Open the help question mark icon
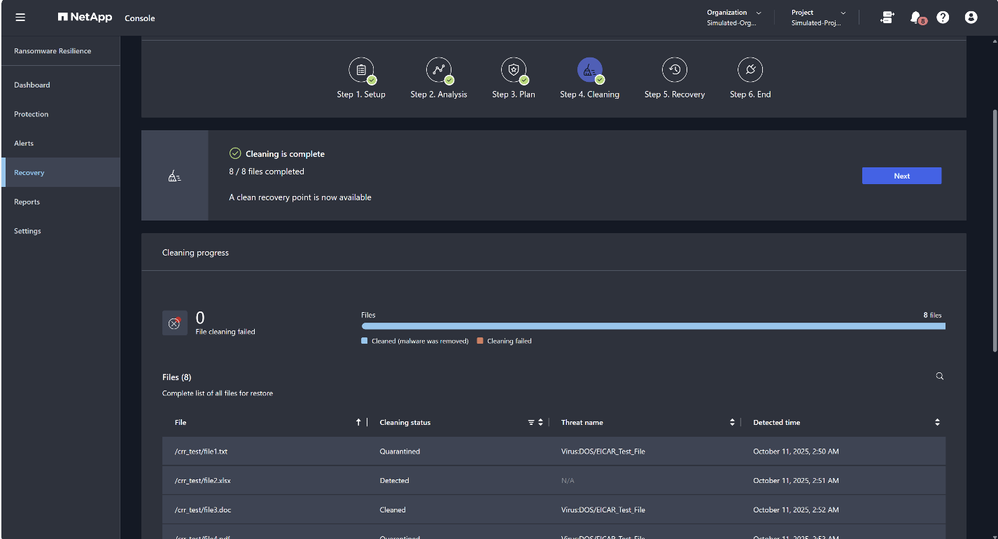Image resolution: width=998 pixels, height=539 pixels. pyautogui.click(x=943, y=17)
